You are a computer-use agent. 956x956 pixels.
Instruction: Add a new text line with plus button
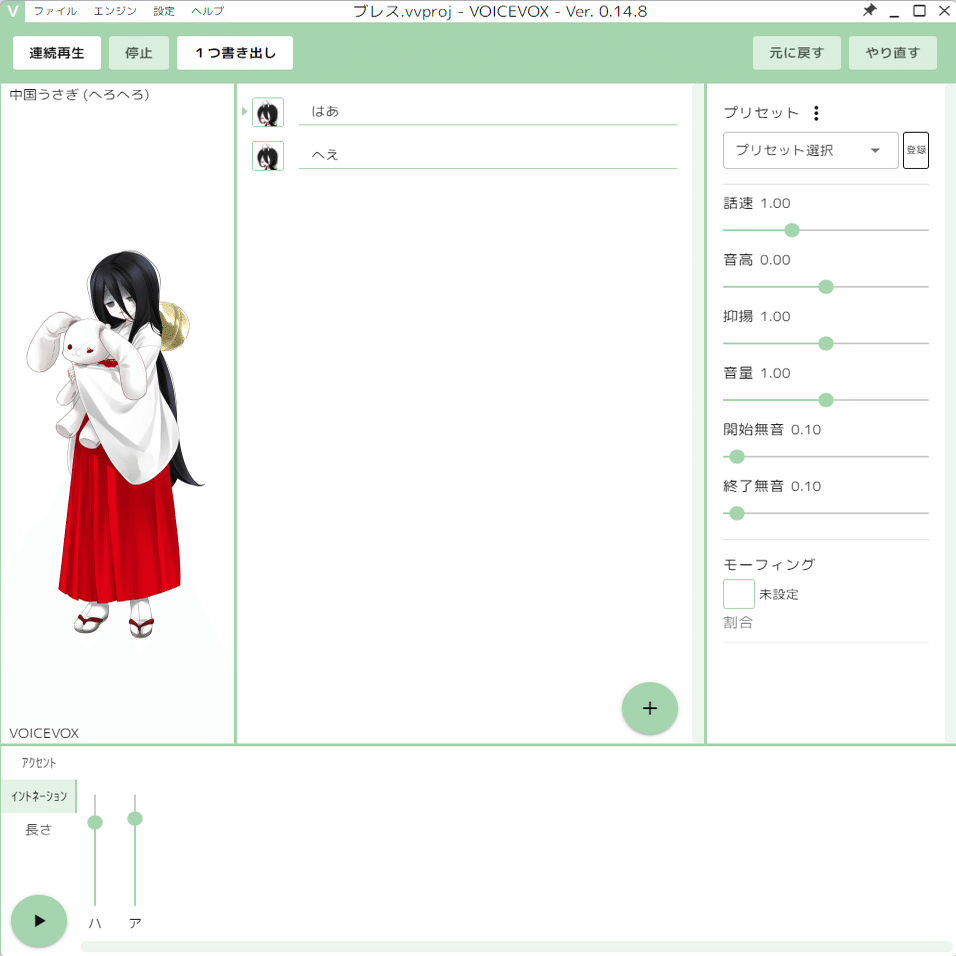point(649,708)
